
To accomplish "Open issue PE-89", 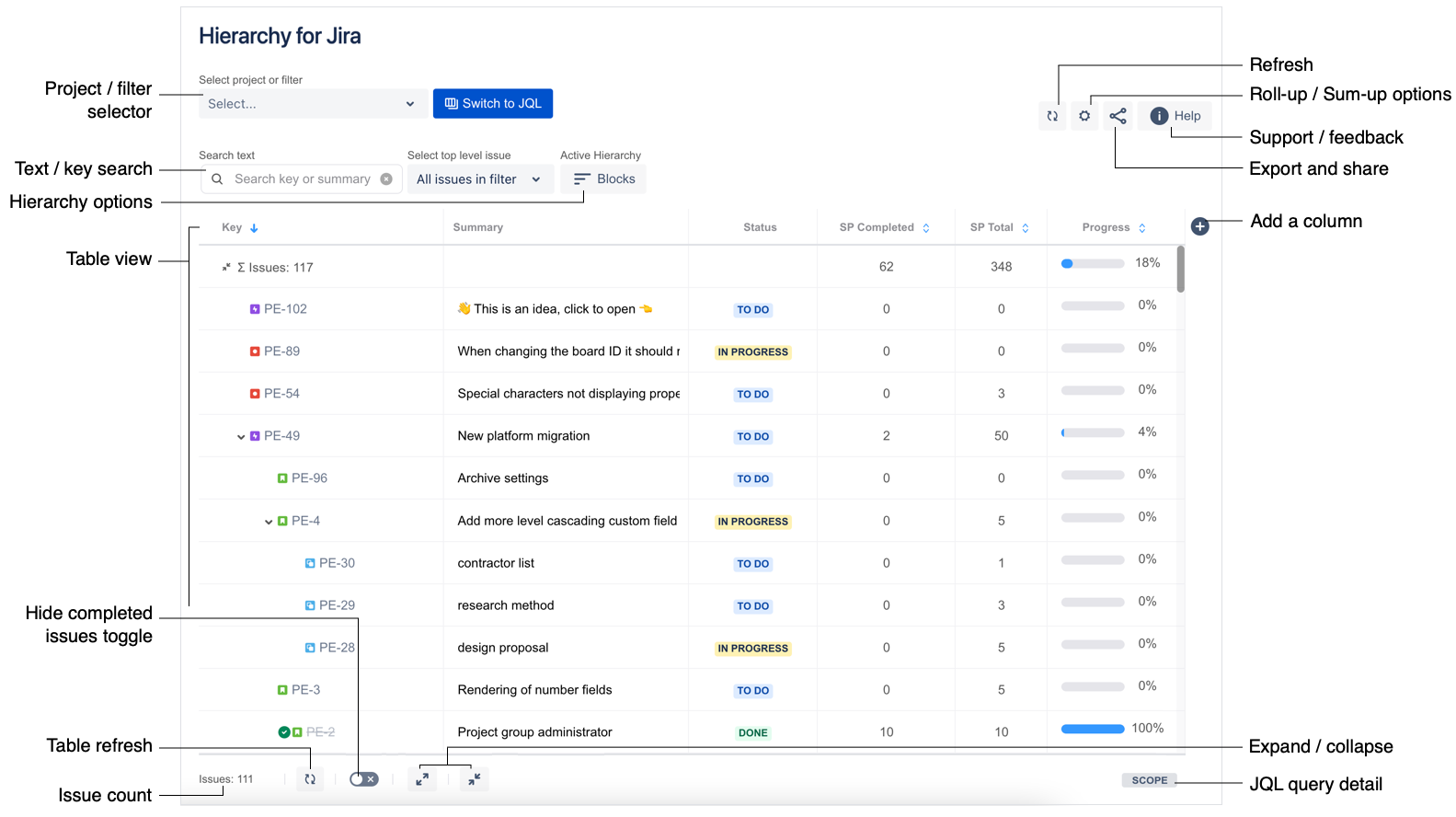I will (x=281, y=351).
